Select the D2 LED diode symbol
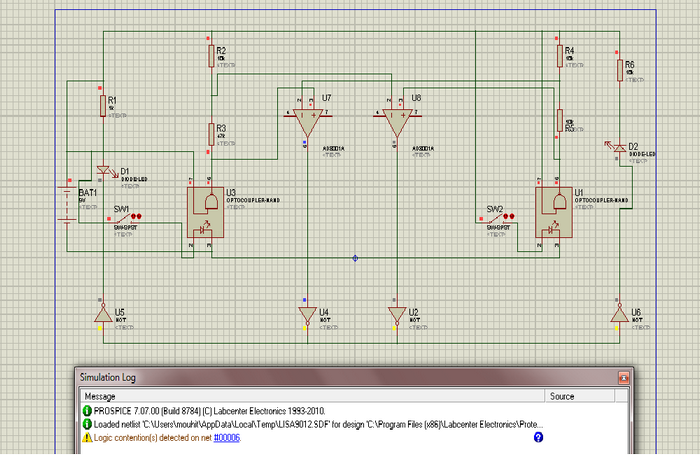This screenshot has width=700, height=455. click(x=618, y=147)
